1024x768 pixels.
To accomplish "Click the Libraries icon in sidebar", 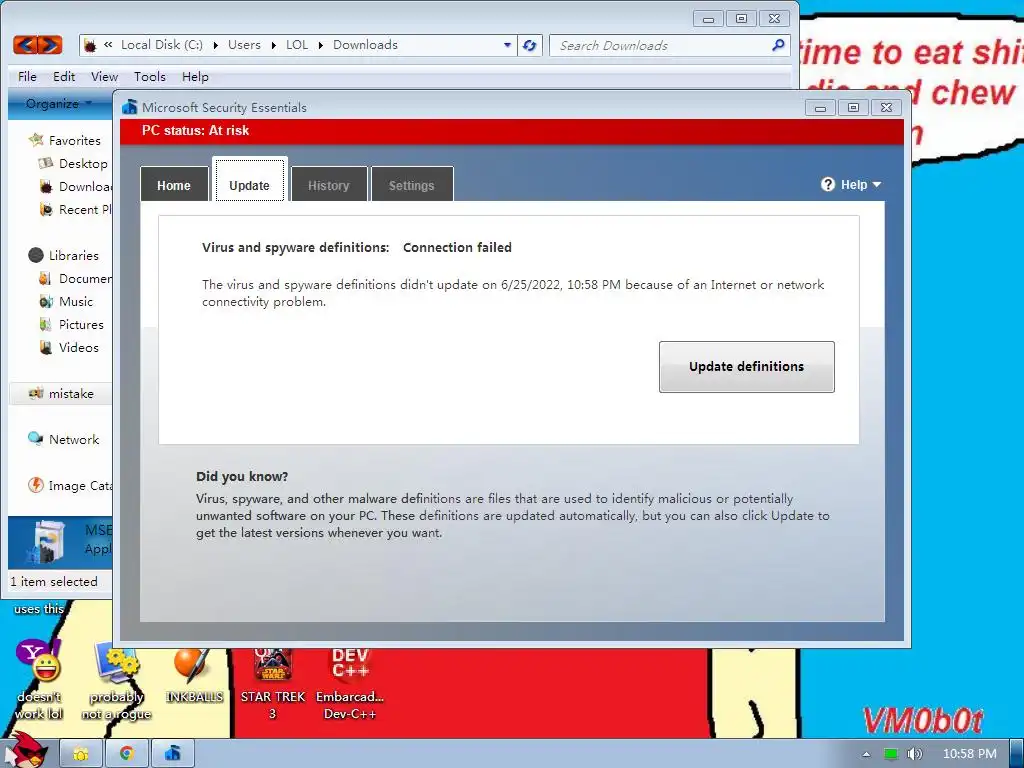I will 36,255.
